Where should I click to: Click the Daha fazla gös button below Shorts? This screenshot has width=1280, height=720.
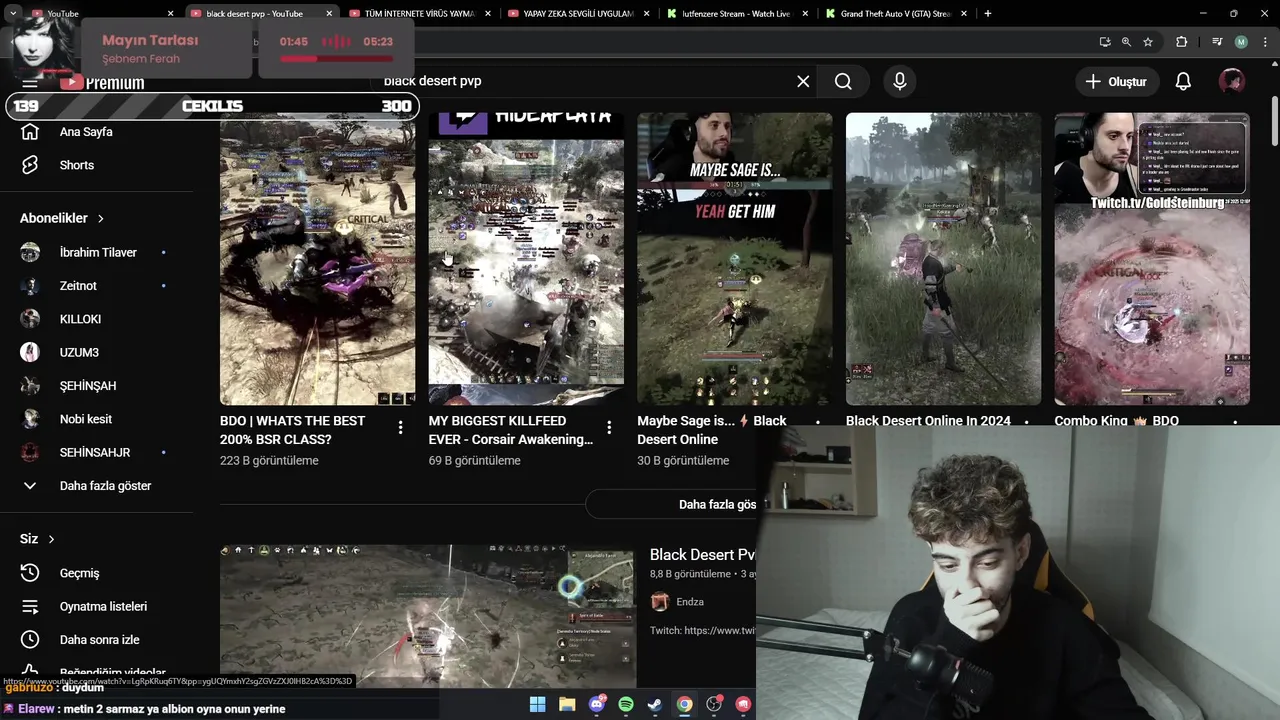671,504
